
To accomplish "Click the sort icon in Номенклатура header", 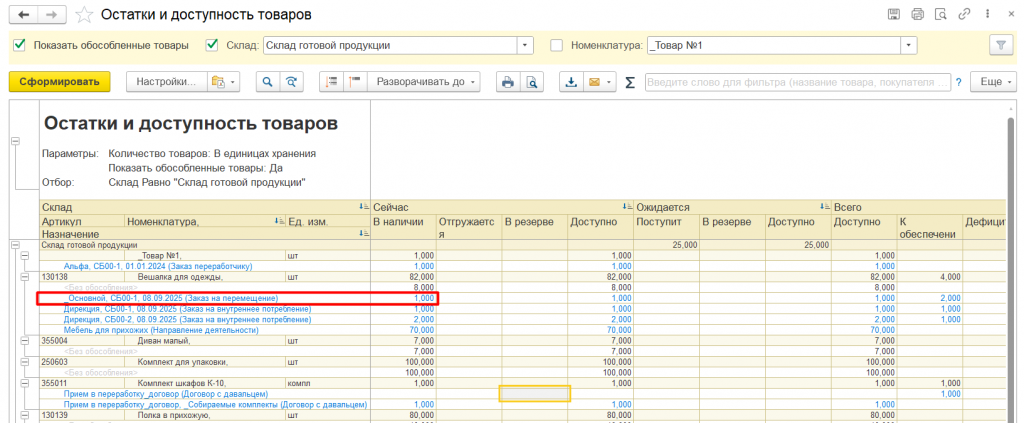I will click(280, 222).
